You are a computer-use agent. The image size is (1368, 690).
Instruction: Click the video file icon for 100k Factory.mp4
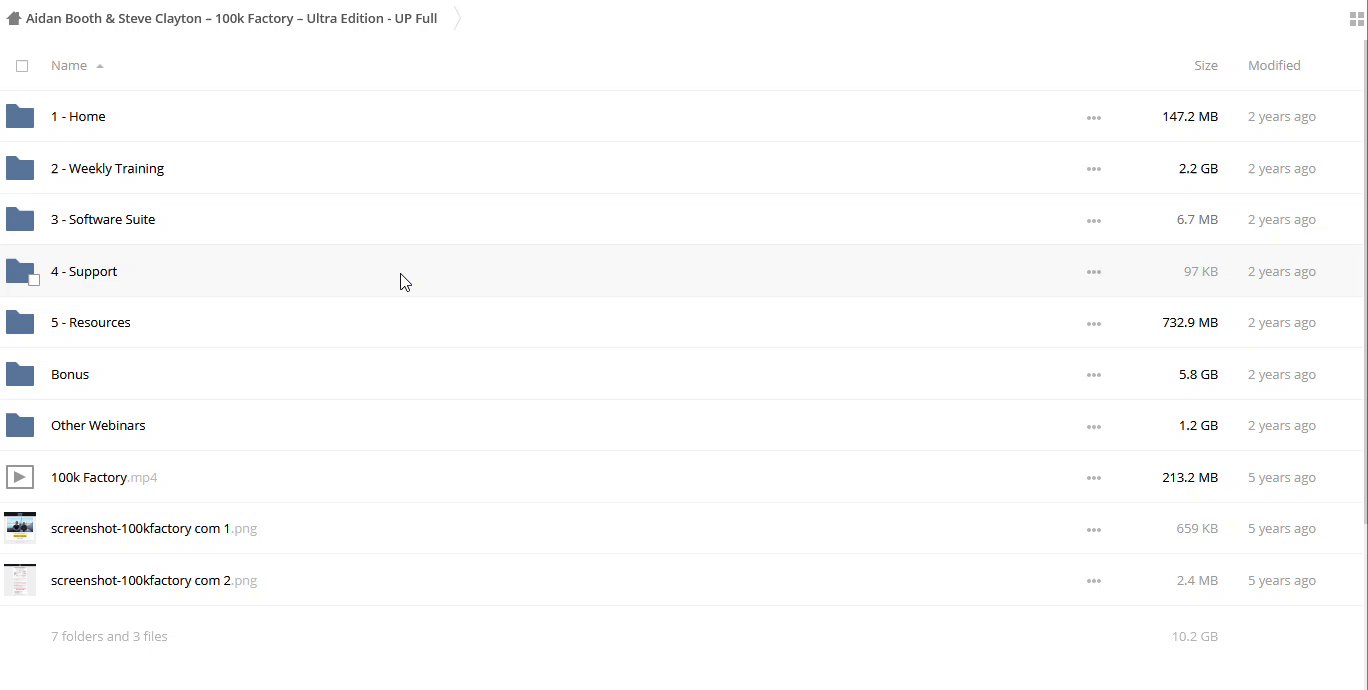click(20, 477)
